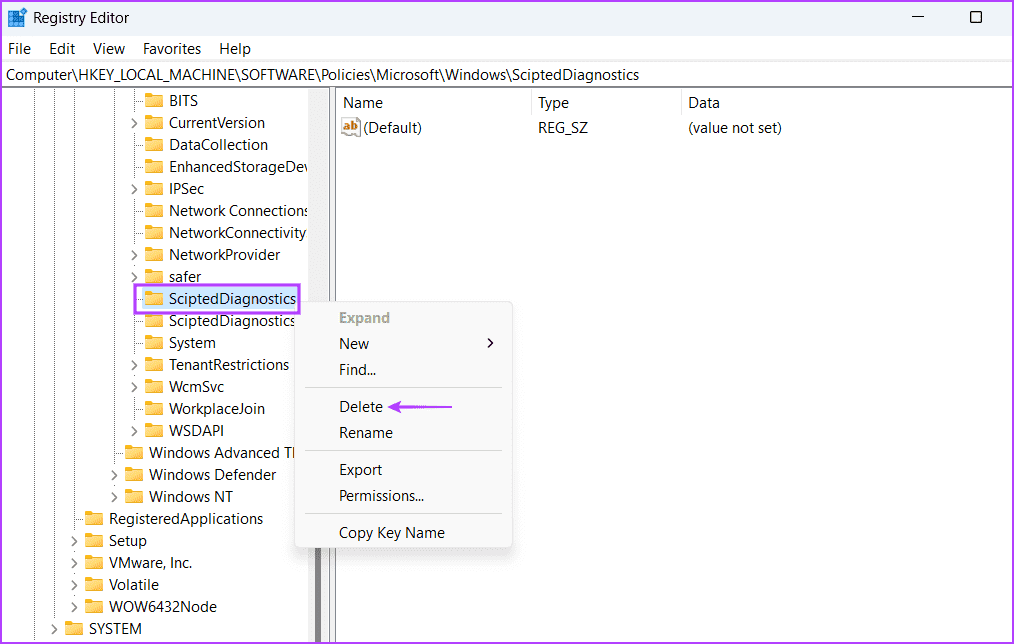Expand the SYSTEM hive
The width and height of the screenshot is (1014, 644).
(54, 628)
